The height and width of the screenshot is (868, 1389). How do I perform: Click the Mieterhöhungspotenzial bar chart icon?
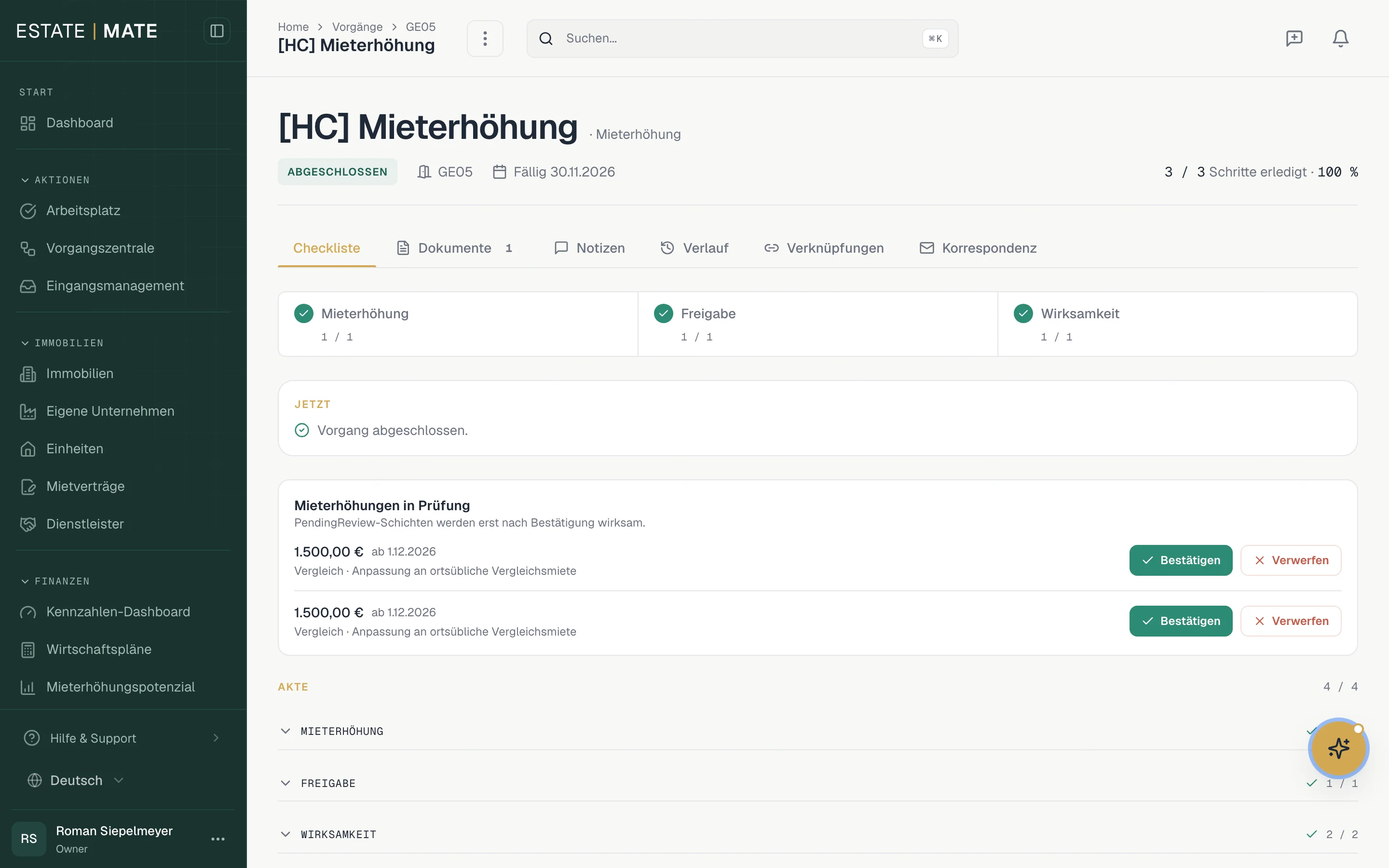[28, 687]
